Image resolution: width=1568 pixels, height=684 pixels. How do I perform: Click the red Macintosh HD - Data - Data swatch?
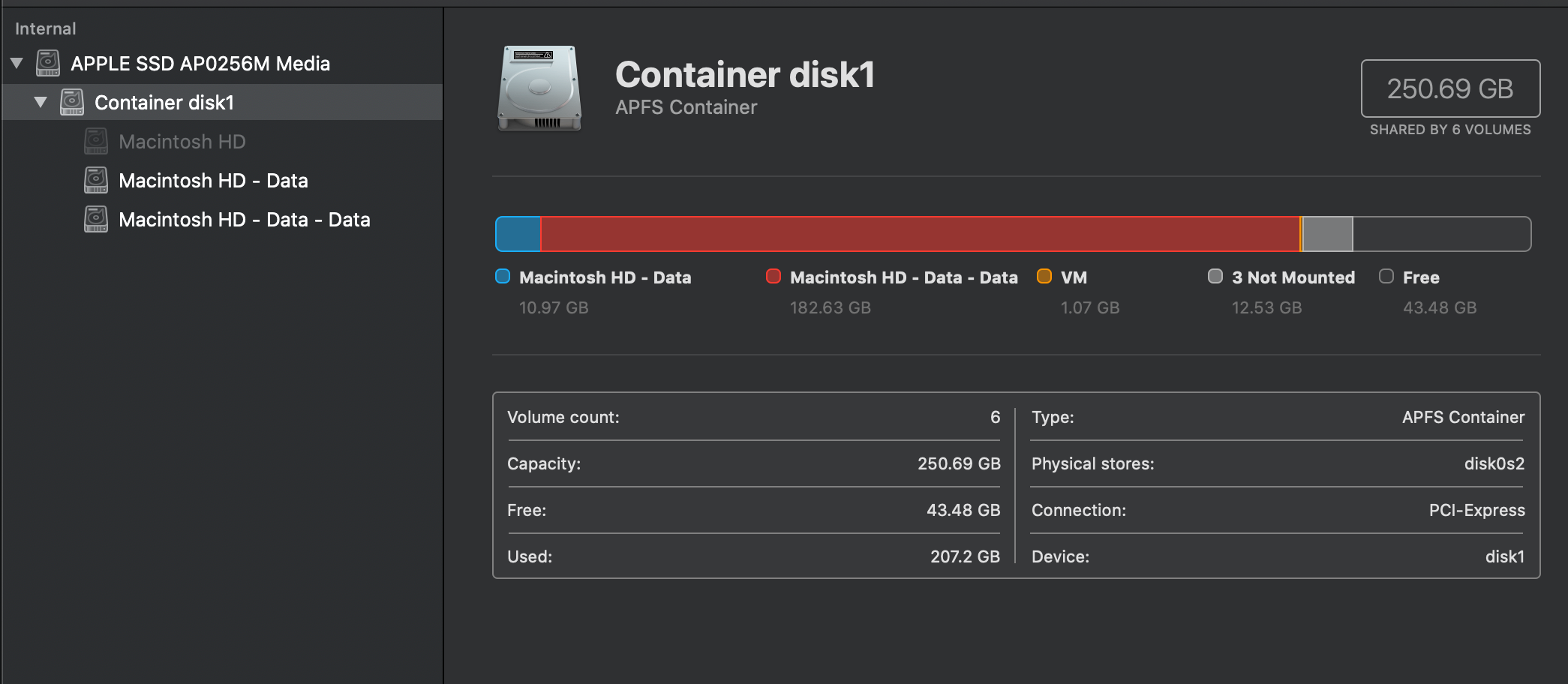[773, 277]
